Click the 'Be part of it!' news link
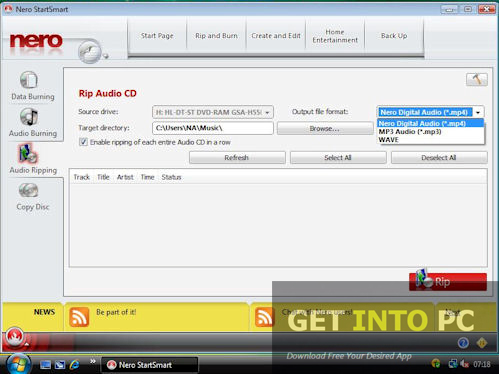 pyautogui.click(x=116, y=312)
